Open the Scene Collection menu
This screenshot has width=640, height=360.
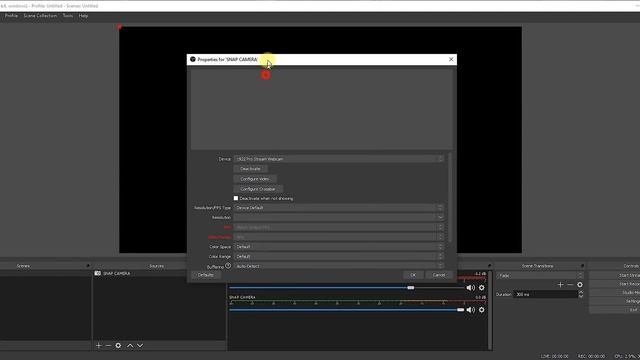(40, 16)
